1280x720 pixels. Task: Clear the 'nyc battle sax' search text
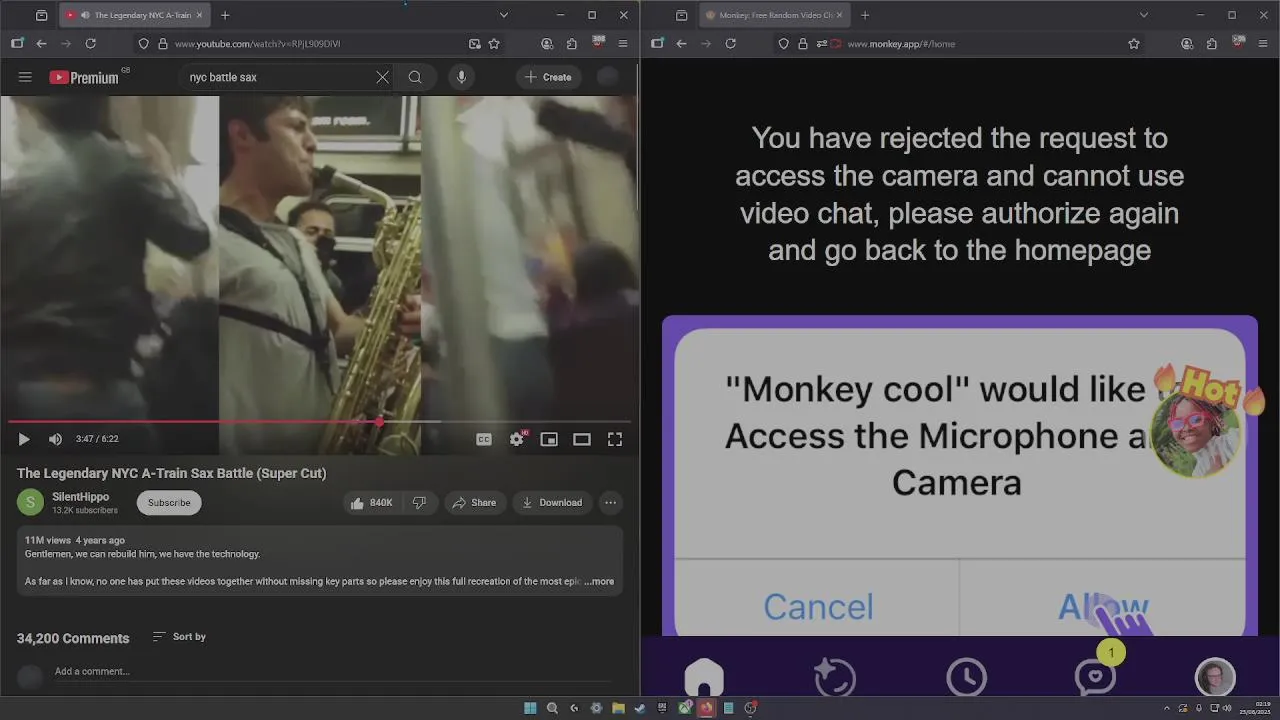(x=382, y=77)
